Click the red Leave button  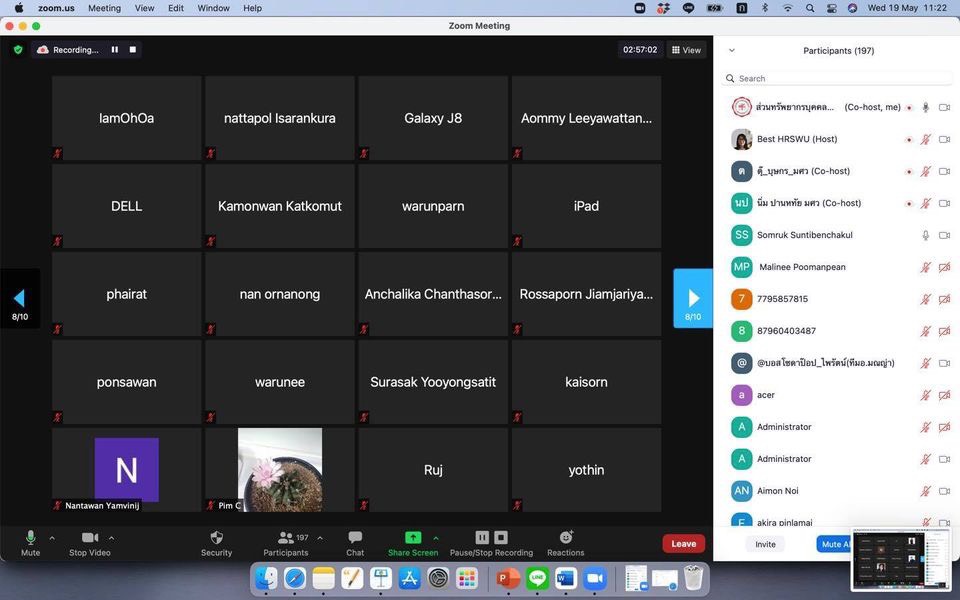tap(683, 544)
